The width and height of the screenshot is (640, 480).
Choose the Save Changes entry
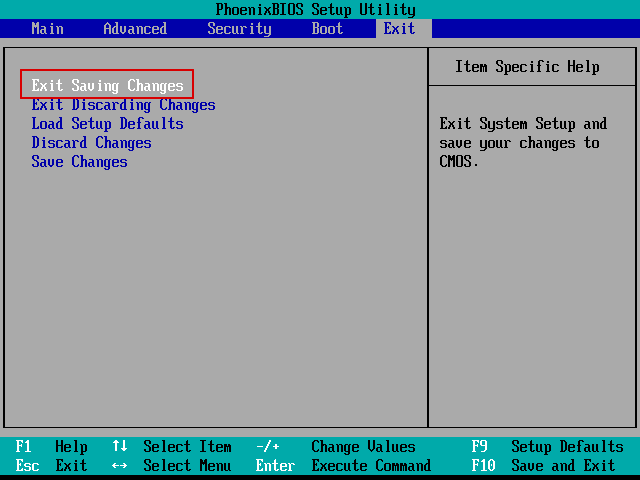point(80,162)
